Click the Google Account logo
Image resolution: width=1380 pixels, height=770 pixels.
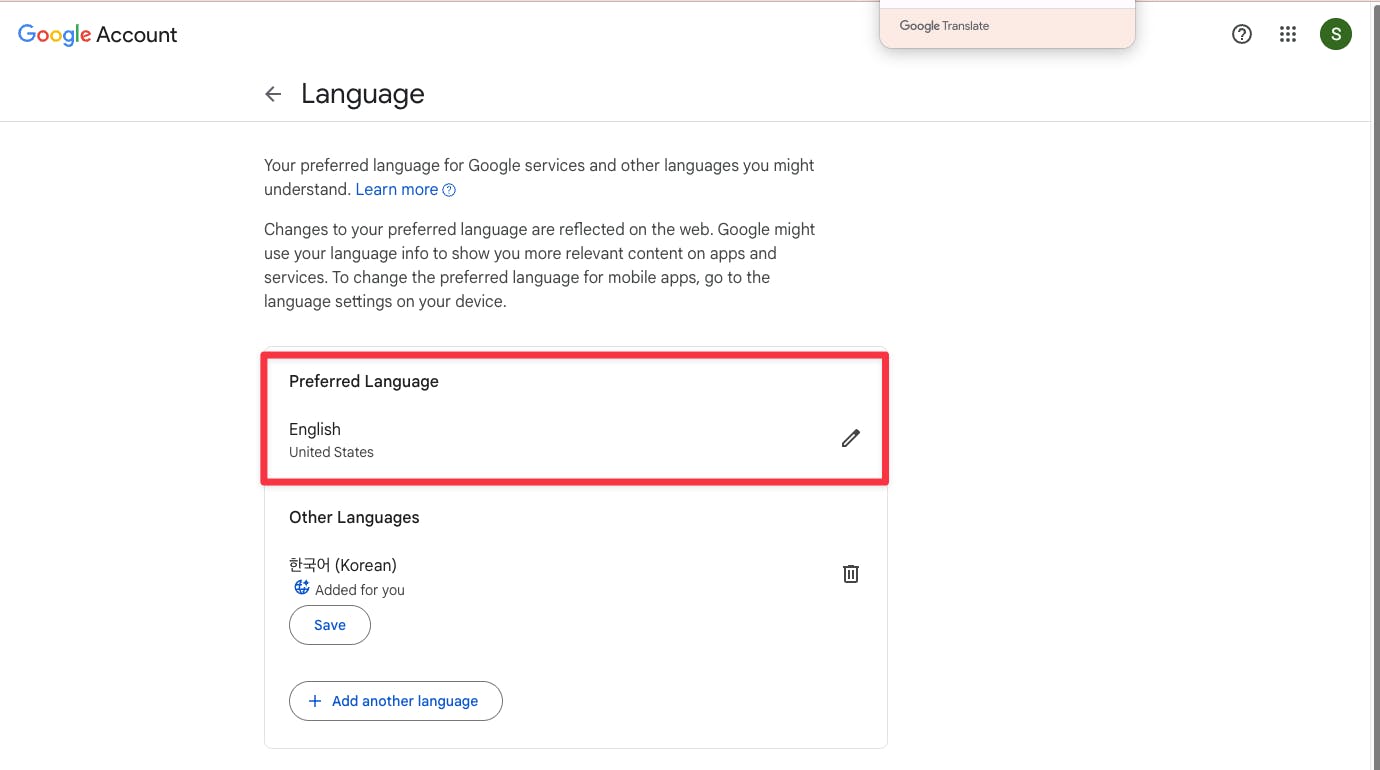pyautogui.click(x=97, y=33)
